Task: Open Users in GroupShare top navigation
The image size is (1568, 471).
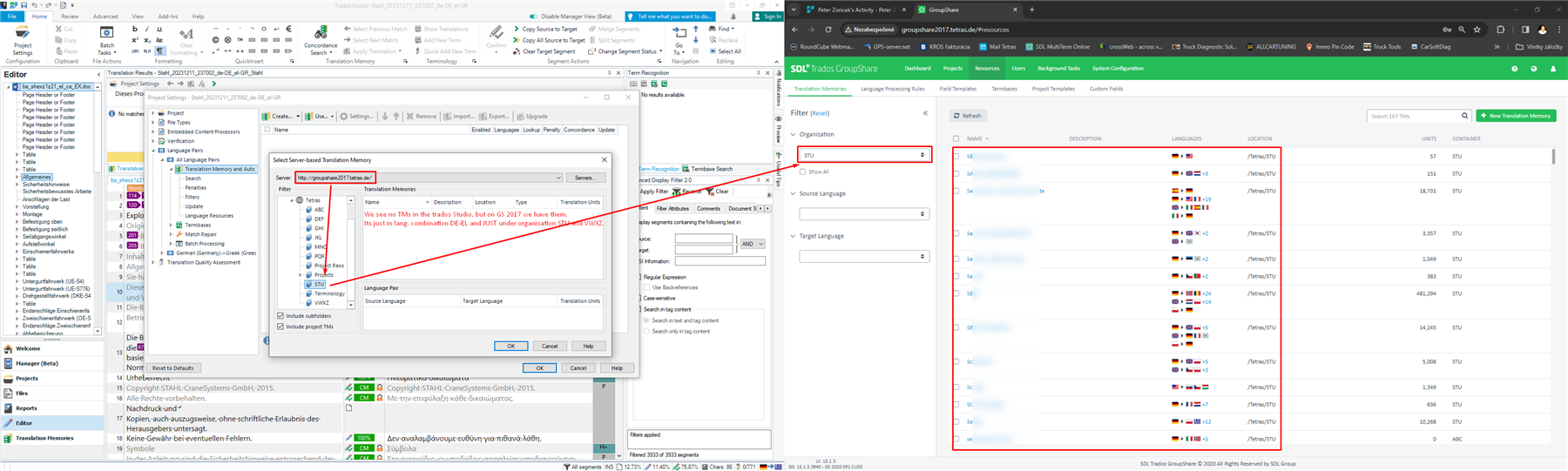Action: [1018, 68]
